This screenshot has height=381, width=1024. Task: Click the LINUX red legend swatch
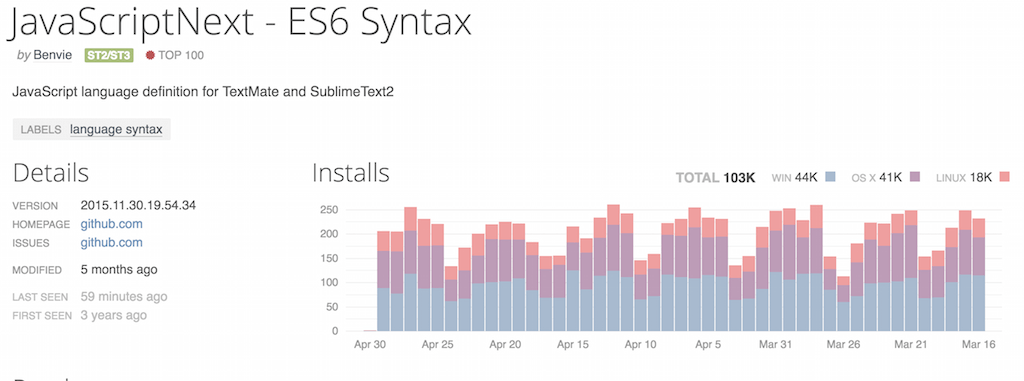click(x=1004, y=176)
